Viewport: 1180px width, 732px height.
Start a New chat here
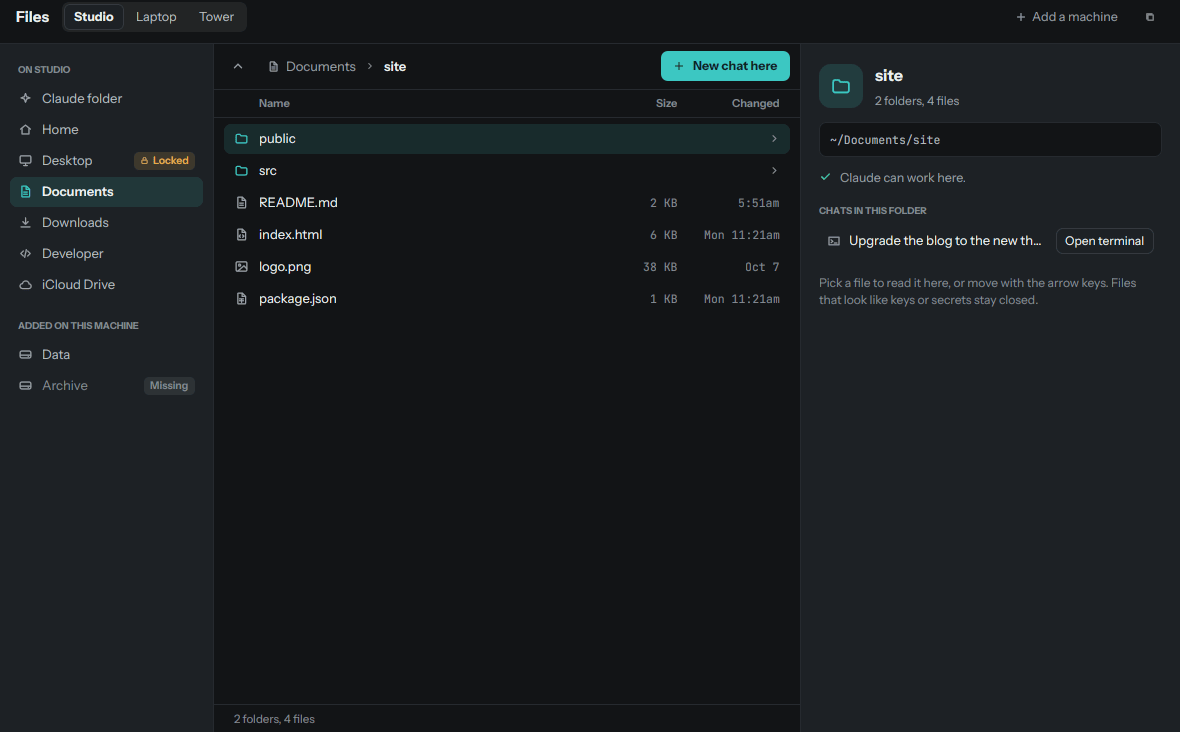(725, 66)
